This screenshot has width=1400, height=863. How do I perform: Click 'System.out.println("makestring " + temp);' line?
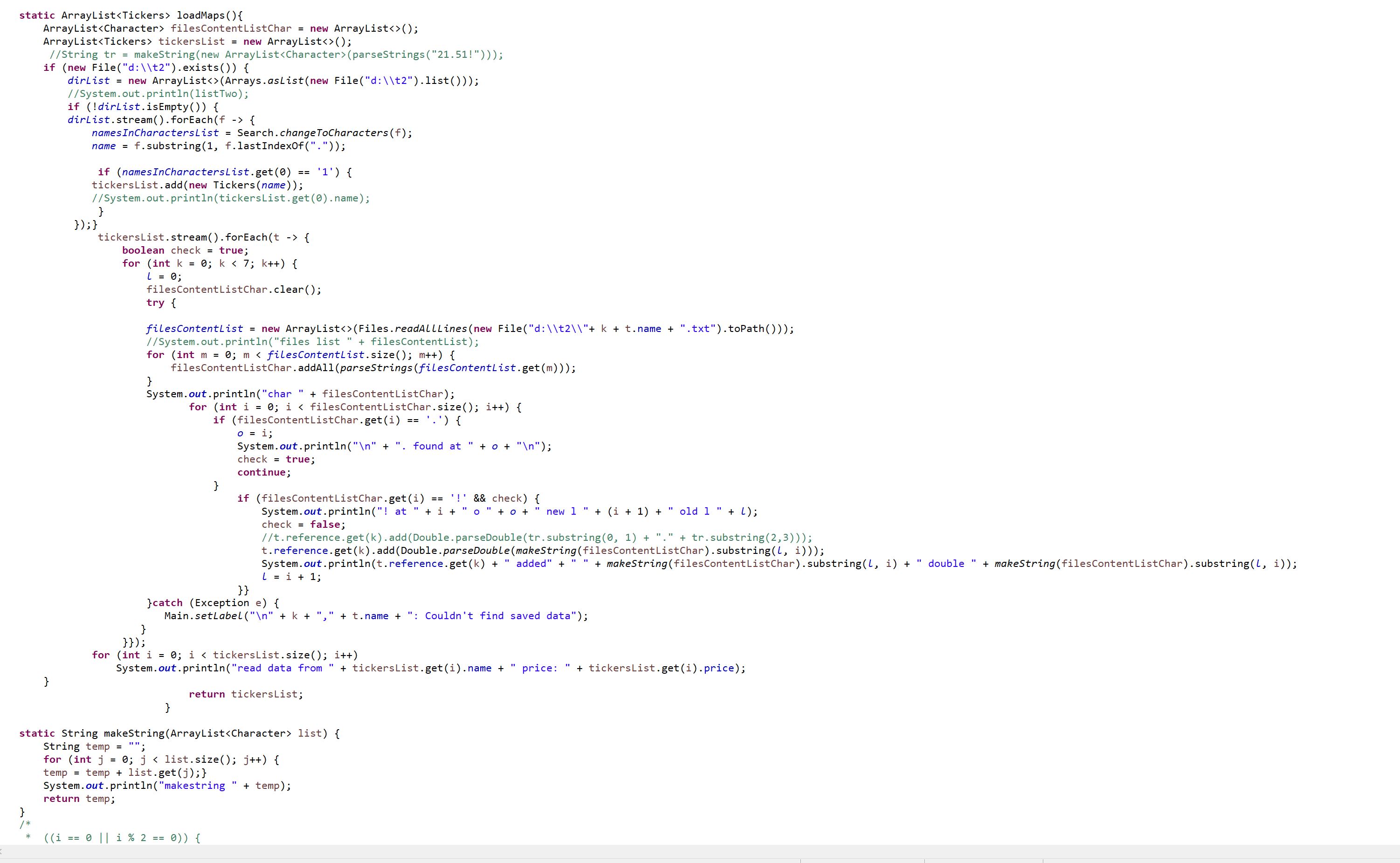tap(167, 786)
